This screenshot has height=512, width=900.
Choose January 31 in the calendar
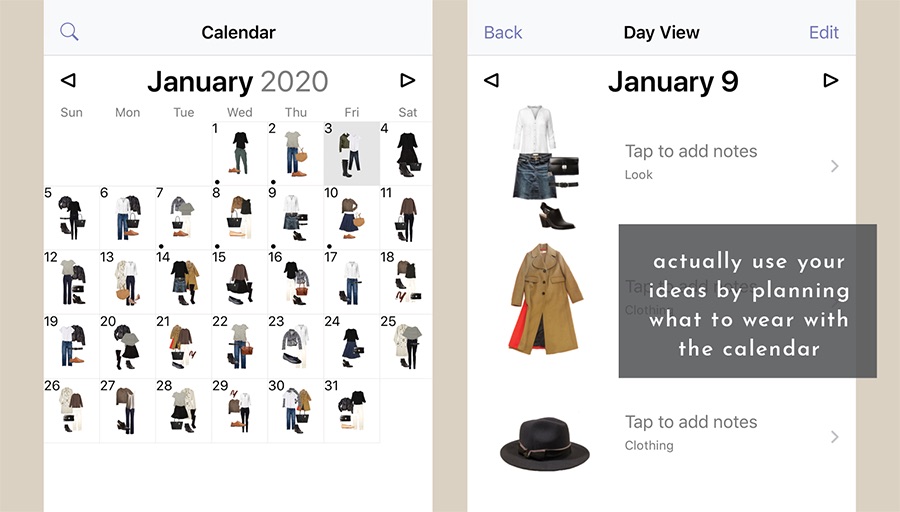pos(351,410)
